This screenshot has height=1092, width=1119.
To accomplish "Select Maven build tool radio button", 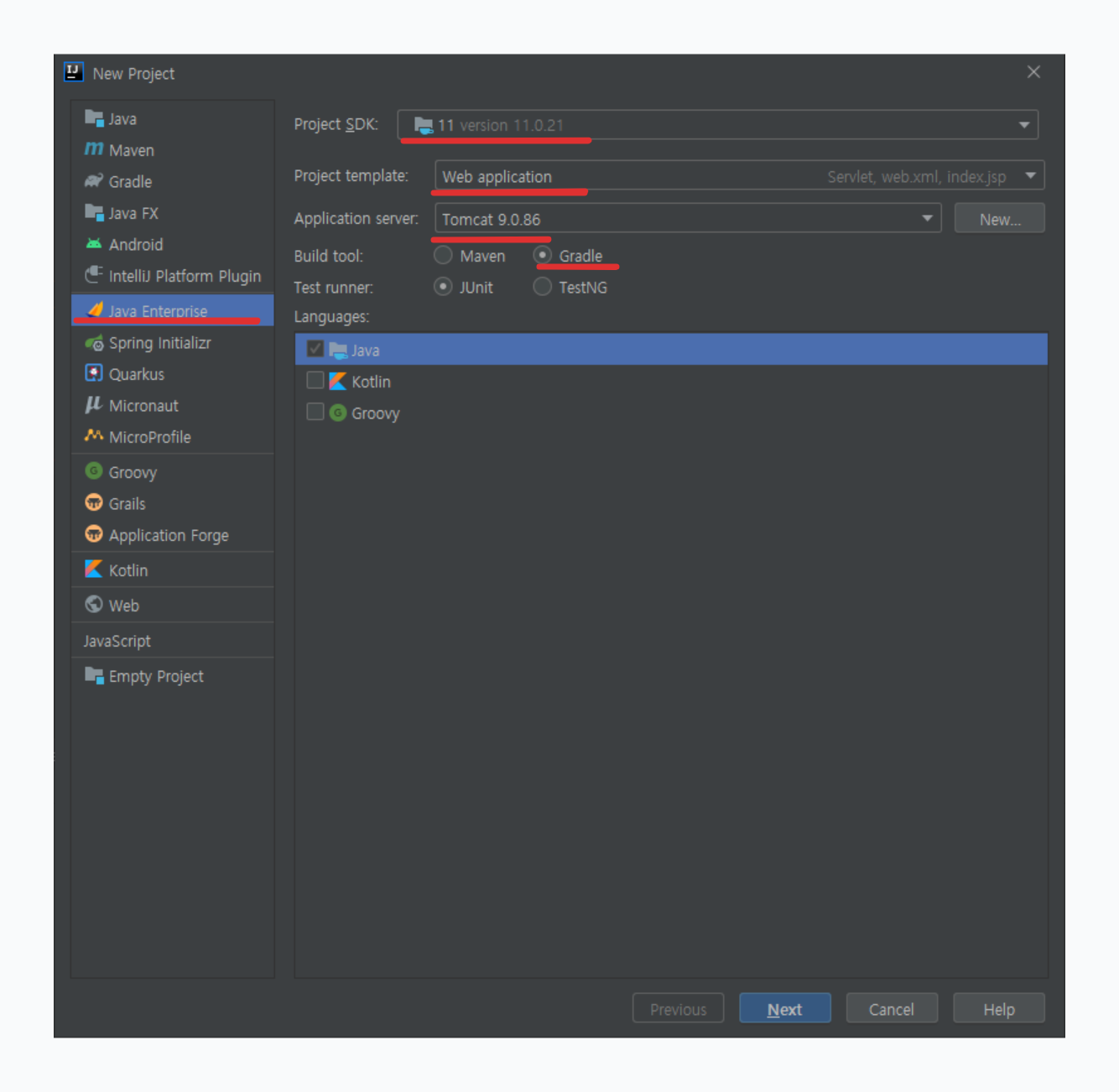I will [443, 255].
